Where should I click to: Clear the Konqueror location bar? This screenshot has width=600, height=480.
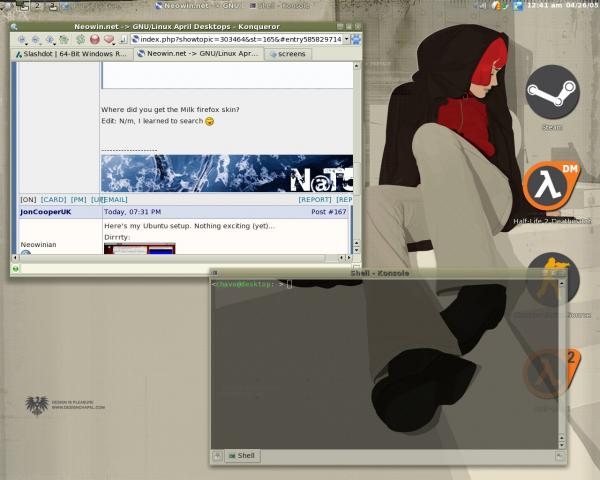click(x=123, y=39)
